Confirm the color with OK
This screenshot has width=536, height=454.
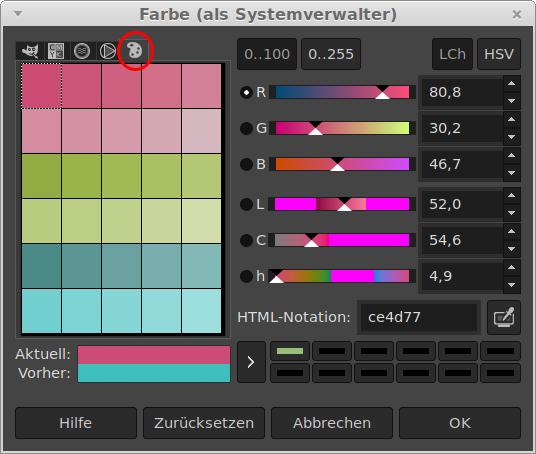click(460, 423)
